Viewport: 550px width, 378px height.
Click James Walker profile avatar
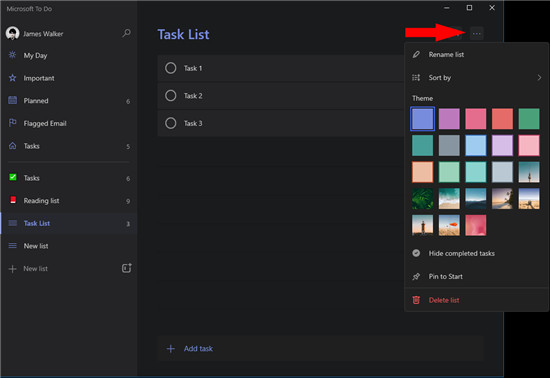(12, 33)
